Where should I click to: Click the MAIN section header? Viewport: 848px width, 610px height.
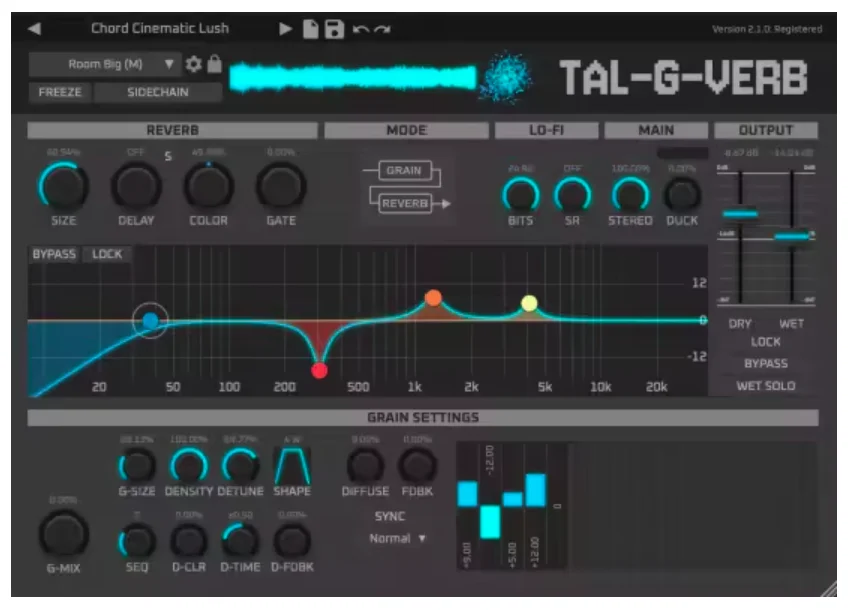[656, 130]
